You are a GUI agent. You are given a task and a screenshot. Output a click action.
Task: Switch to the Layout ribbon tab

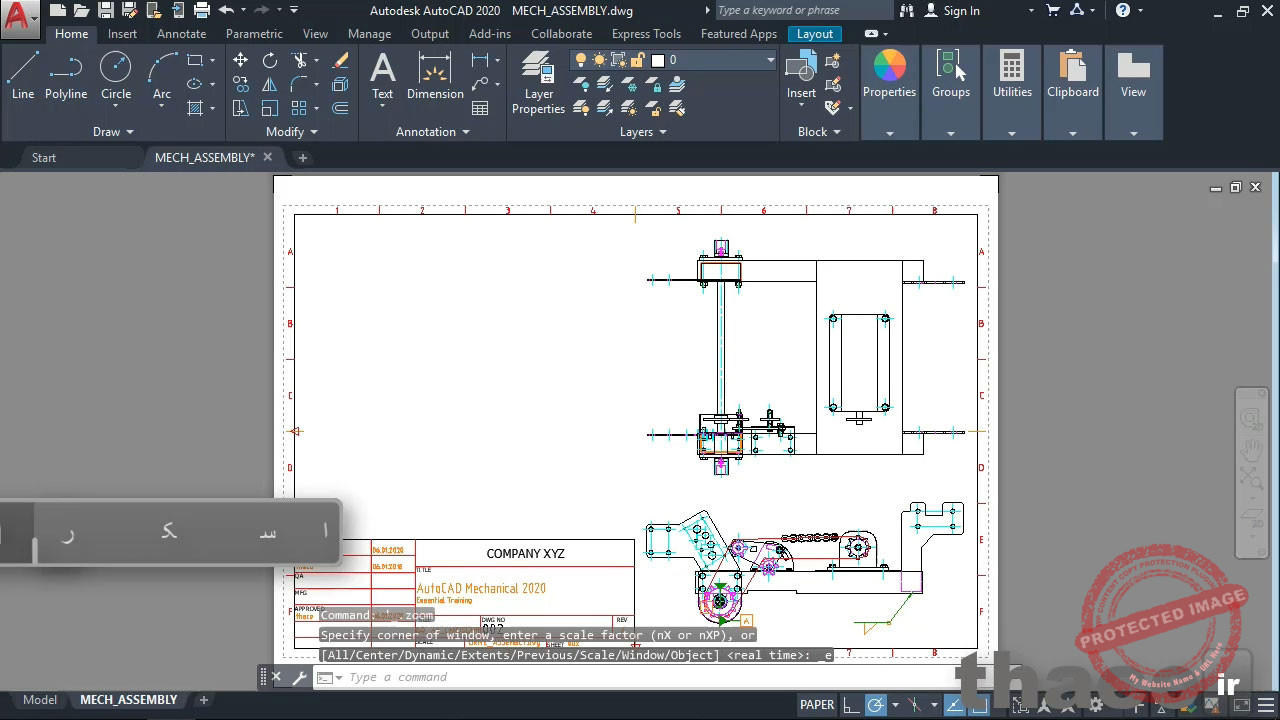click(815, 33)
